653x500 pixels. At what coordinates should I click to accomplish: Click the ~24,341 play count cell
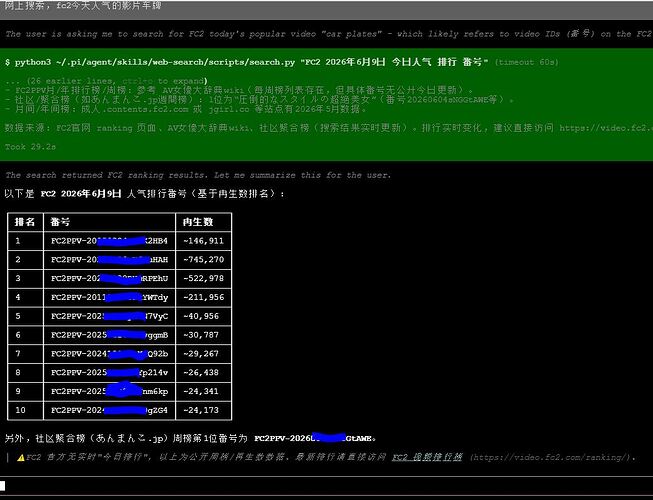pyautogui.click(x=204, y=391)
